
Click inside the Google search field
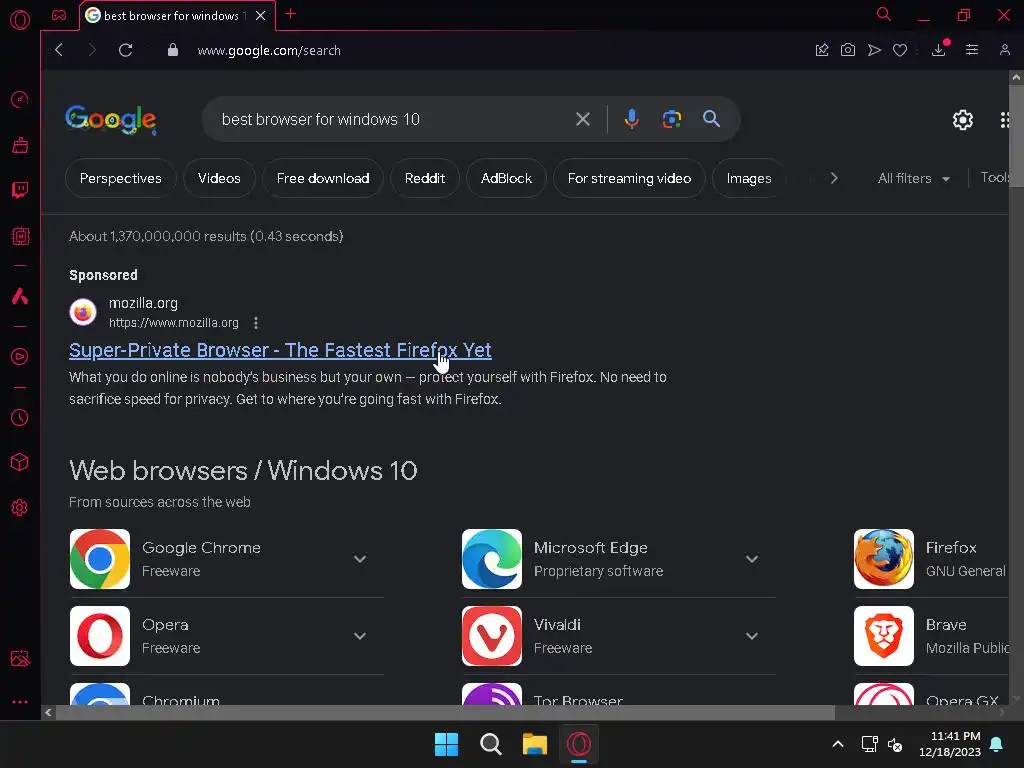(x=392, y=119)
